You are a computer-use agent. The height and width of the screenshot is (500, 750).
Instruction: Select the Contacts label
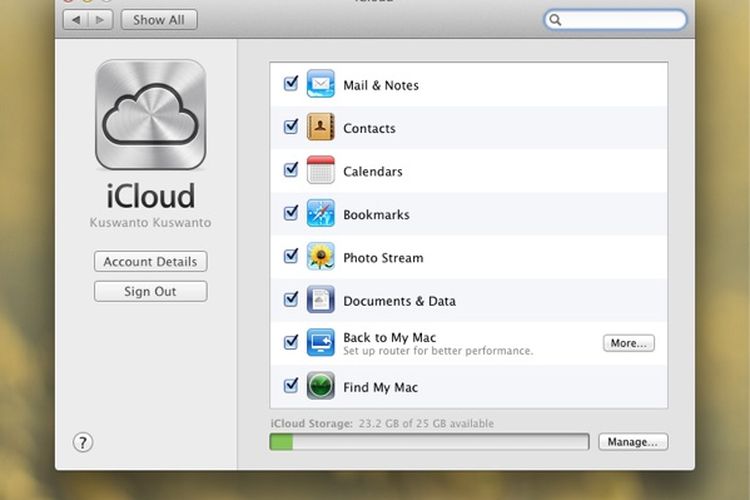[x=369, y=129]
